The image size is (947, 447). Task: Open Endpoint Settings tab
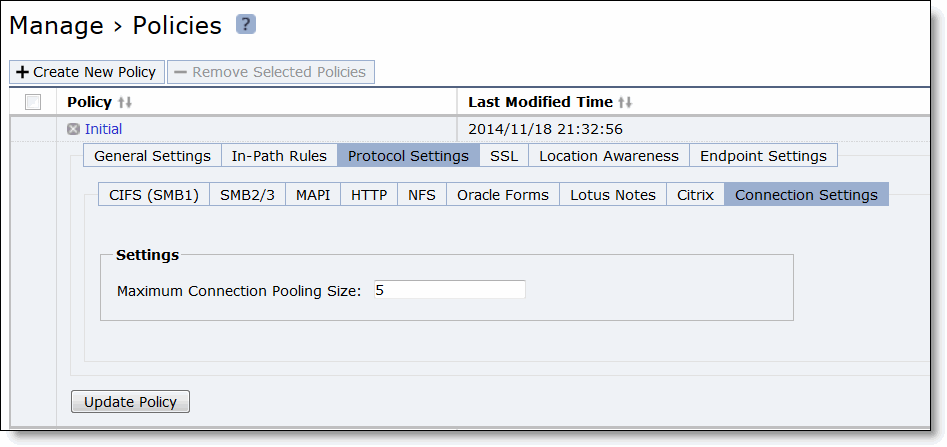(763, 156)
